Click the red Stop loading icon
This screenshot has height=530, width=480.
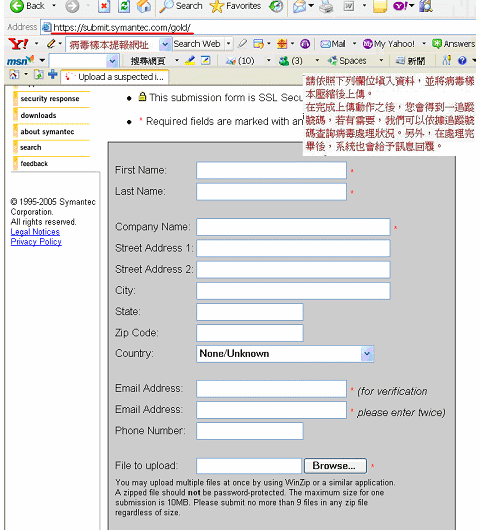coord(104,6)
